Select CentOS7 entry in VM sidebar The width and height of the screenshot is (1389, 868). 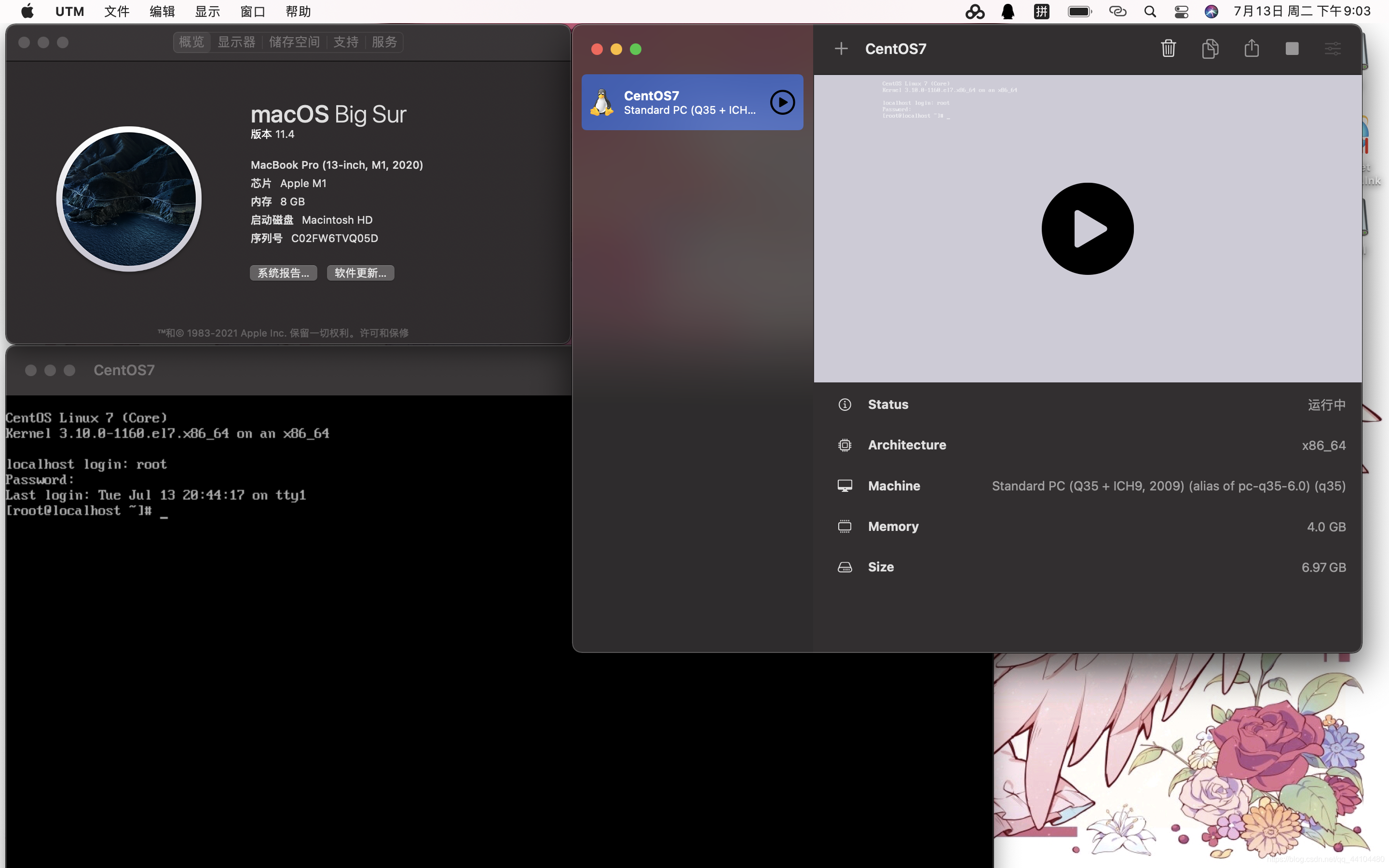(677, 103)
